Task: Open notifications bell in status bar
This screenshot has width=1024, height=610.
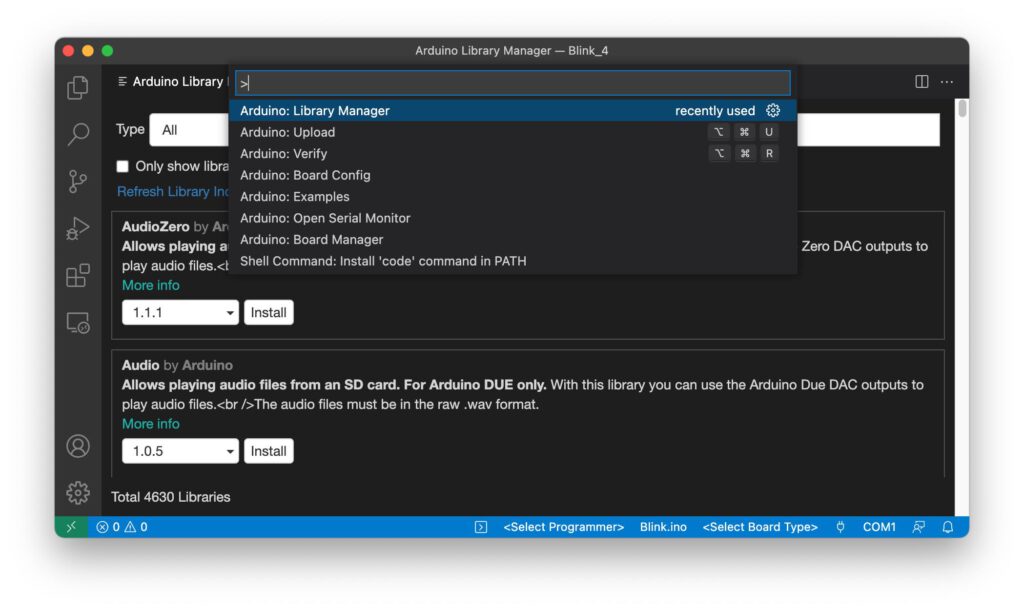Action: tap(948, 526)
